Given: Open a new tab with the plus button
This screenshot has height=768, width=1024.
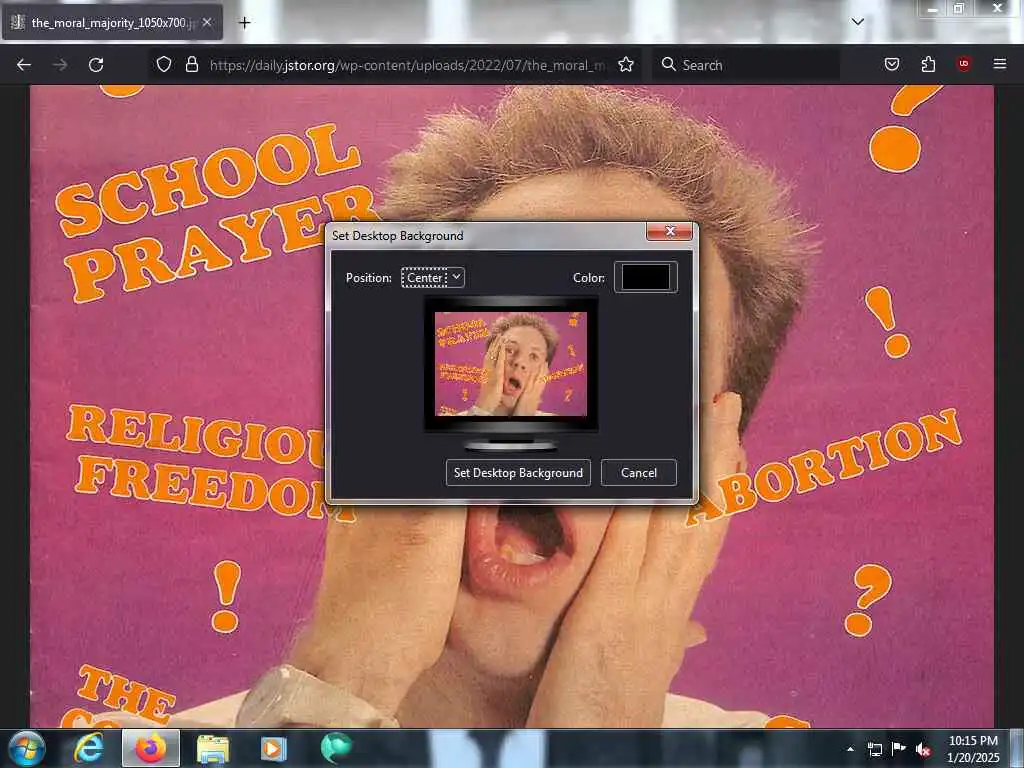Looking at the screenshot, I should (x=244, y=23).
